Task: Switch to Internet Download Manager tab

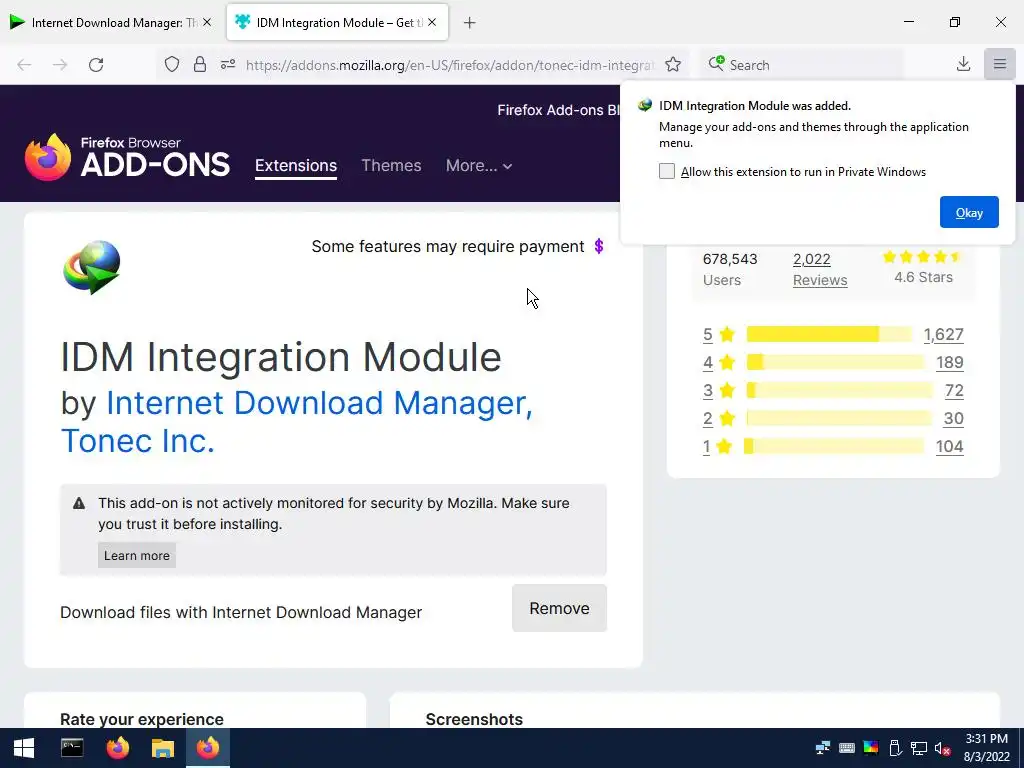Action: tap(112, 22)
